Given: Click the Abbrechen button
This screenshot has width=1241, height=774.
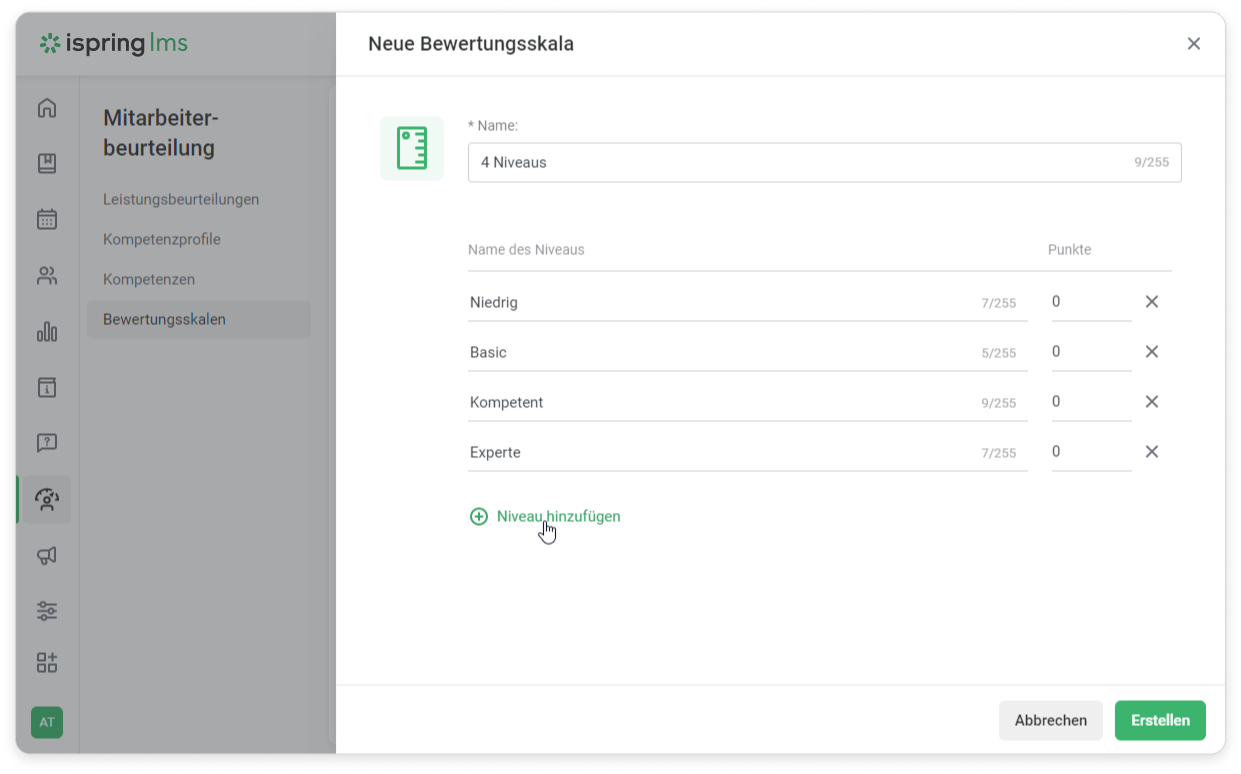Looking at the screenshot, I should tap(1050, 720).
